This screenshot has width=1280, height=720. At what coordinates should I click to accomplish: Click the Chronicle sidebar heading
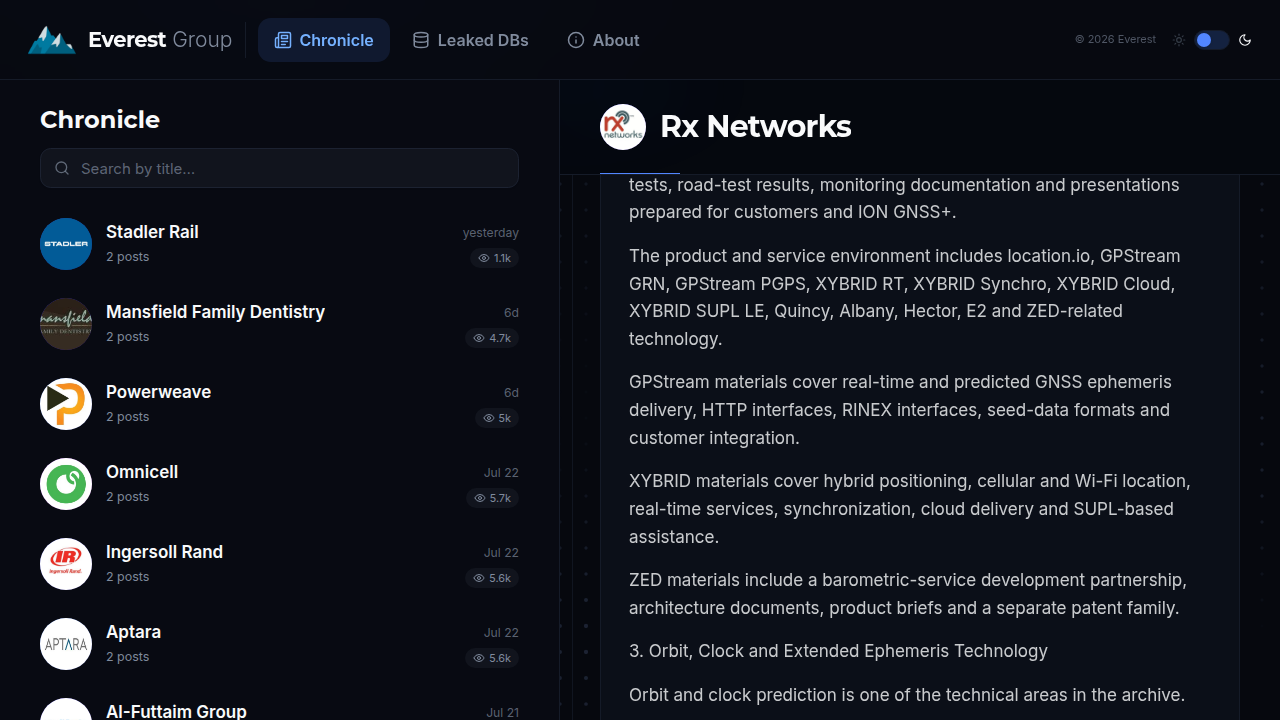pos(100,120)
